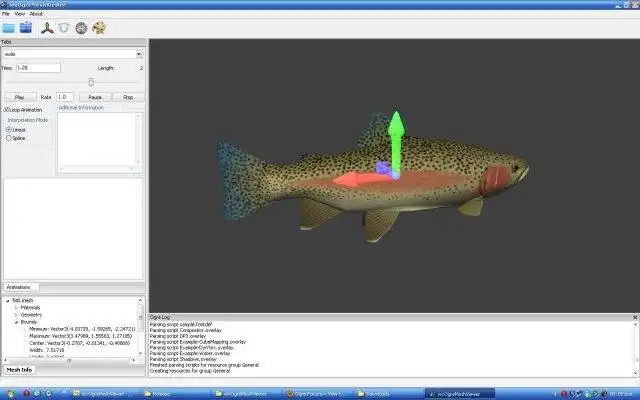
Task: Select the Width 7.51718 row
Action: (x=47, y=350)
